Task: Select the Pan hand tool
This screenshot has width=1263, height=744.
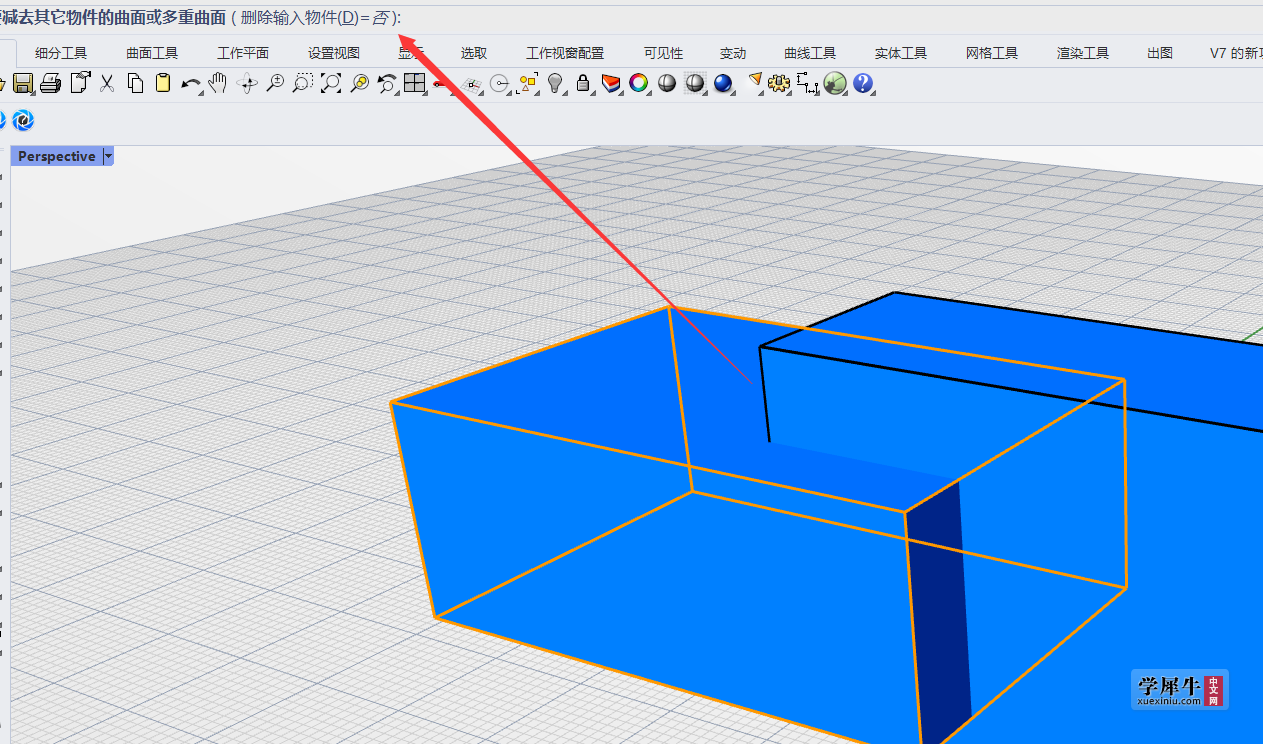Action: coord(218,84)
